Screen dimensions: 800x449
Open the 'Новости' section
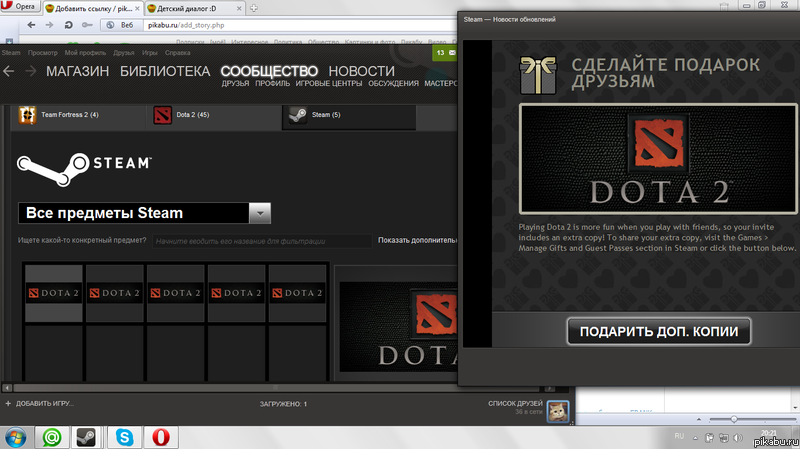[x=361, y=71]
